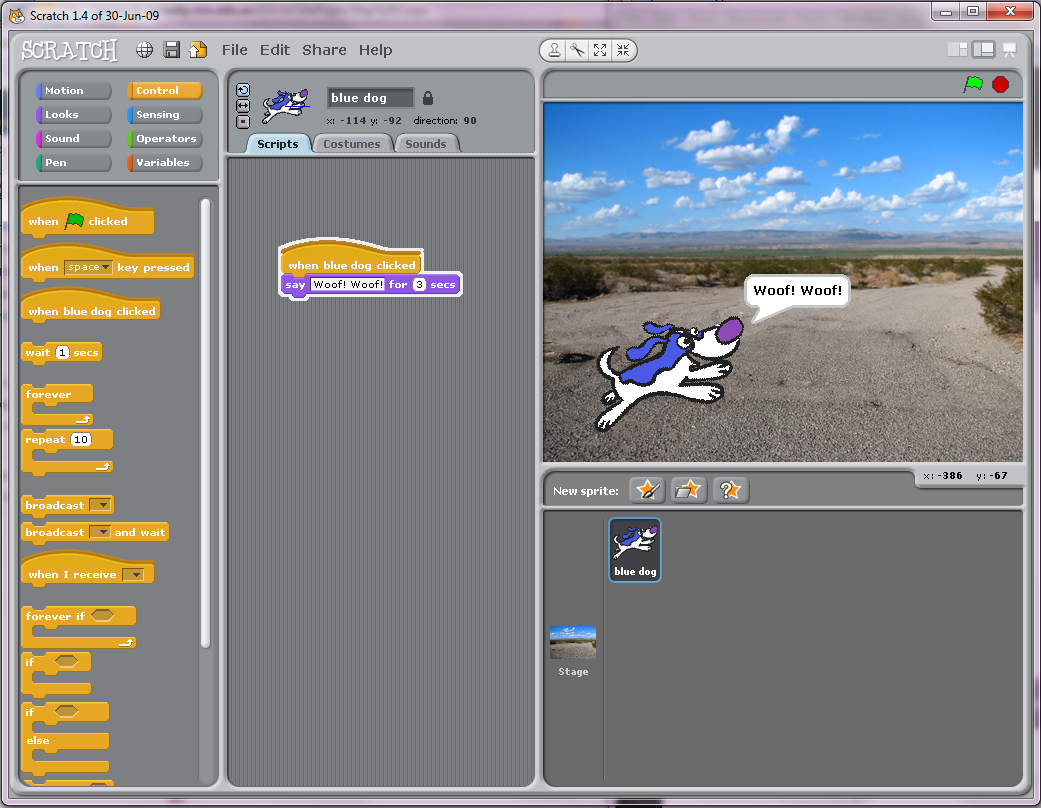Show Operators block category
Image resolution: width=1041 pixels, height=808 pixels.
pyautogui.click(x=165, y=138)
